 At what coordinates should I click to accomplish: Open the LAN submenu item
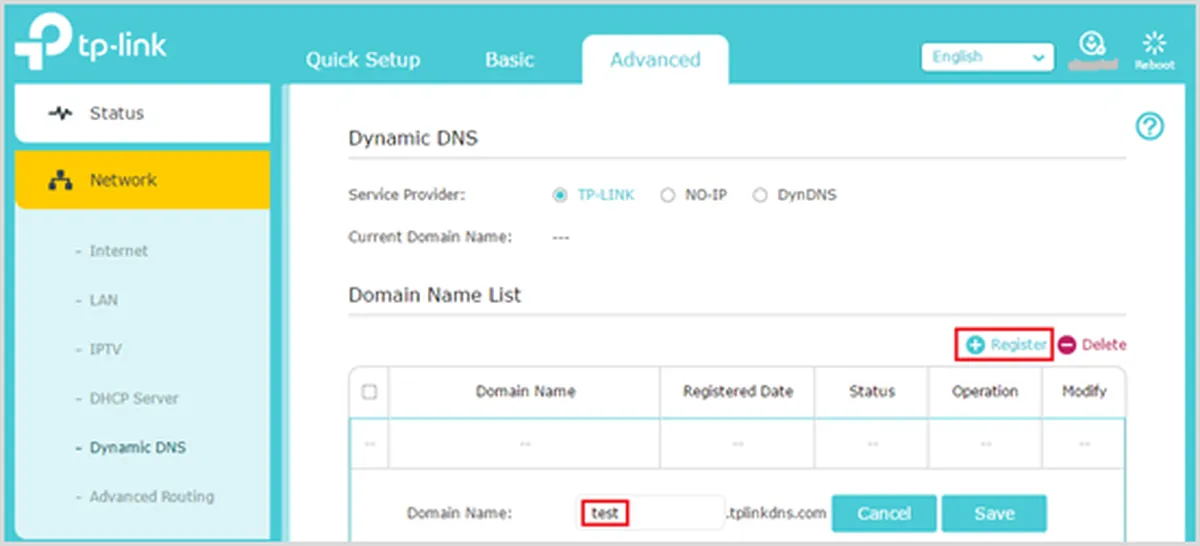point(103,300)
